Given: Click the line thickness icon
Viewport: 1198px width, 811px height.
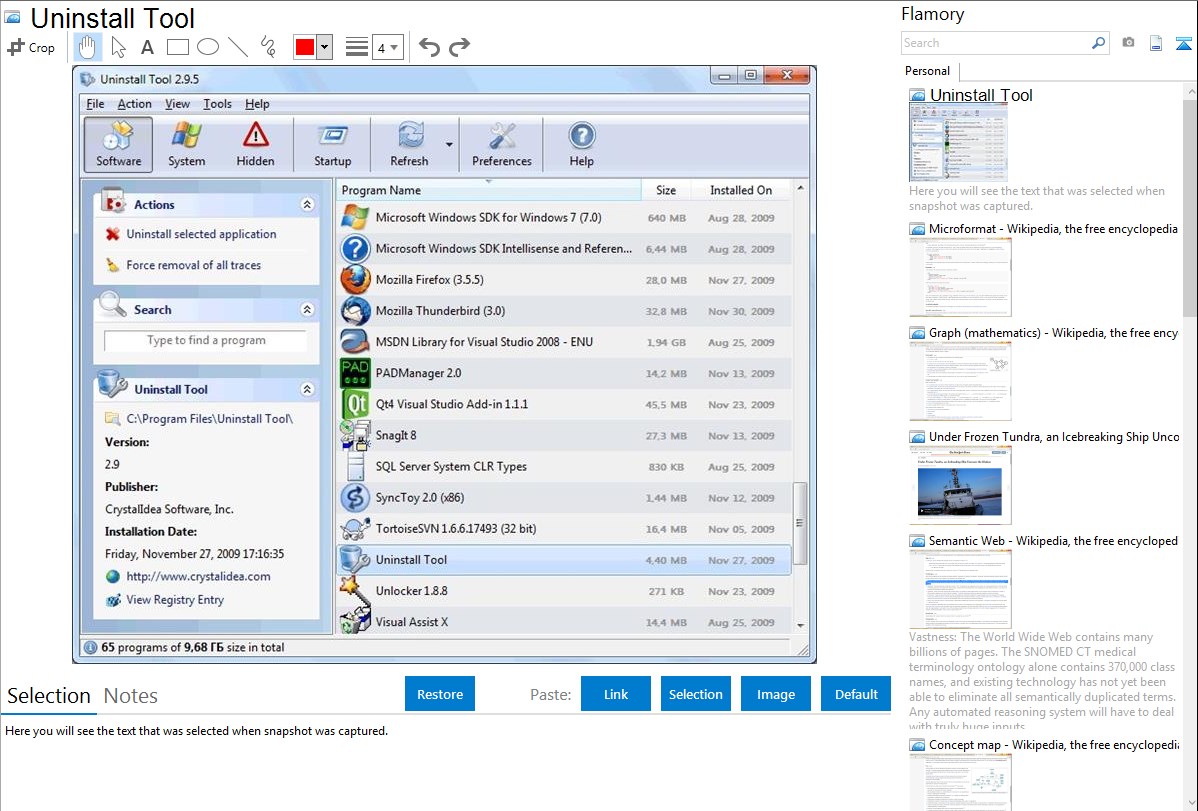Looking at the screenshot, I should pos(357,47).
